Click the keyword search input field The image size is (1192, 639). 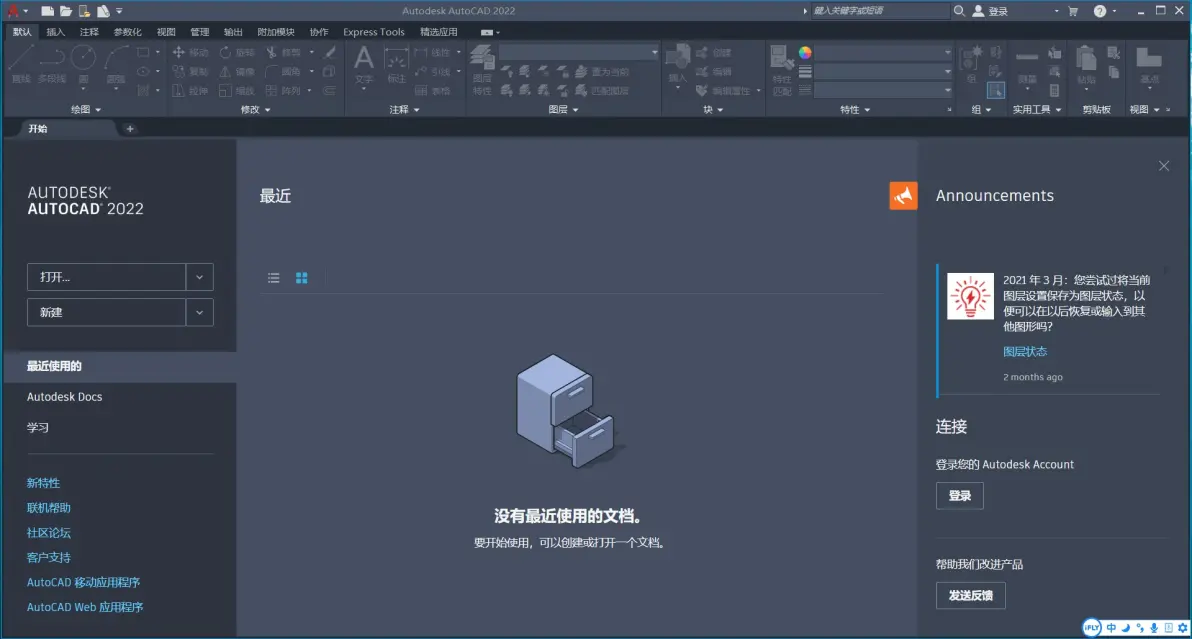(x=880, y=11)
